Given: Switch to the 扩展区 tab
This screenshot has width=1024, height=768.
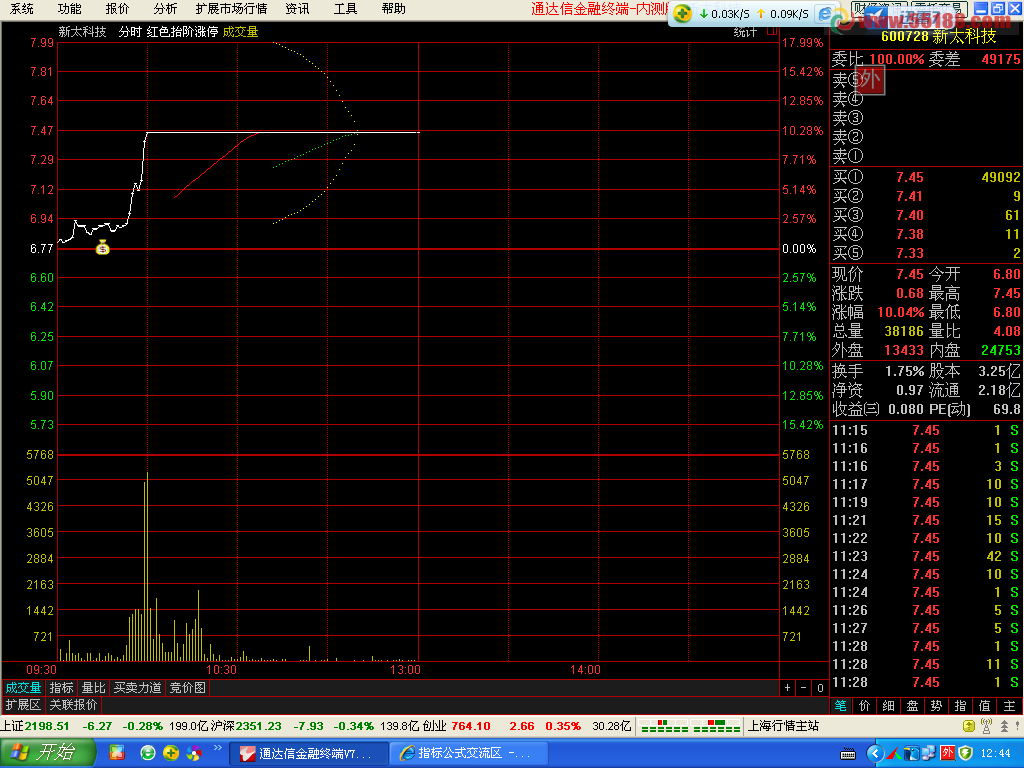Looking at the screenshot, I should point(23,705).
